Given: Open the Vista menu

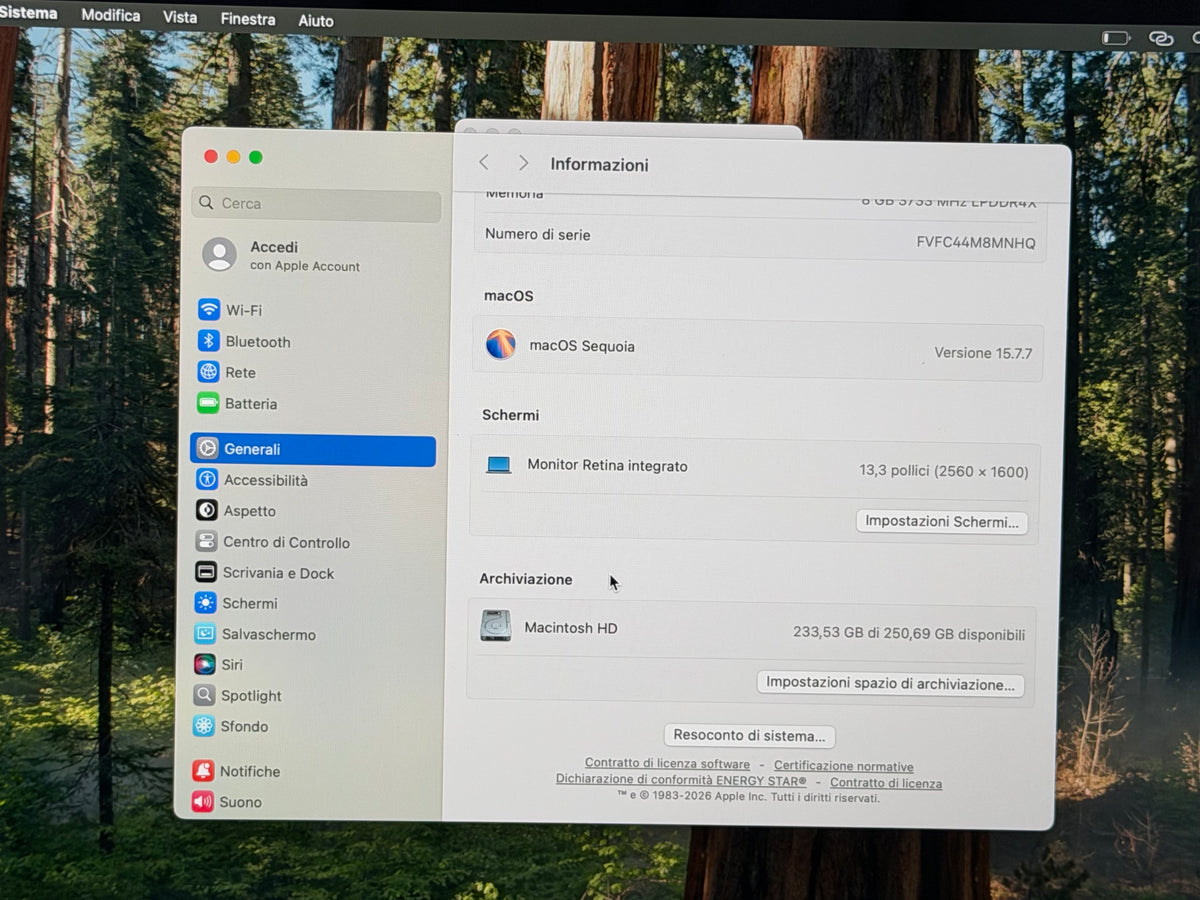Looking at the screenshot, I should point(180,17).
